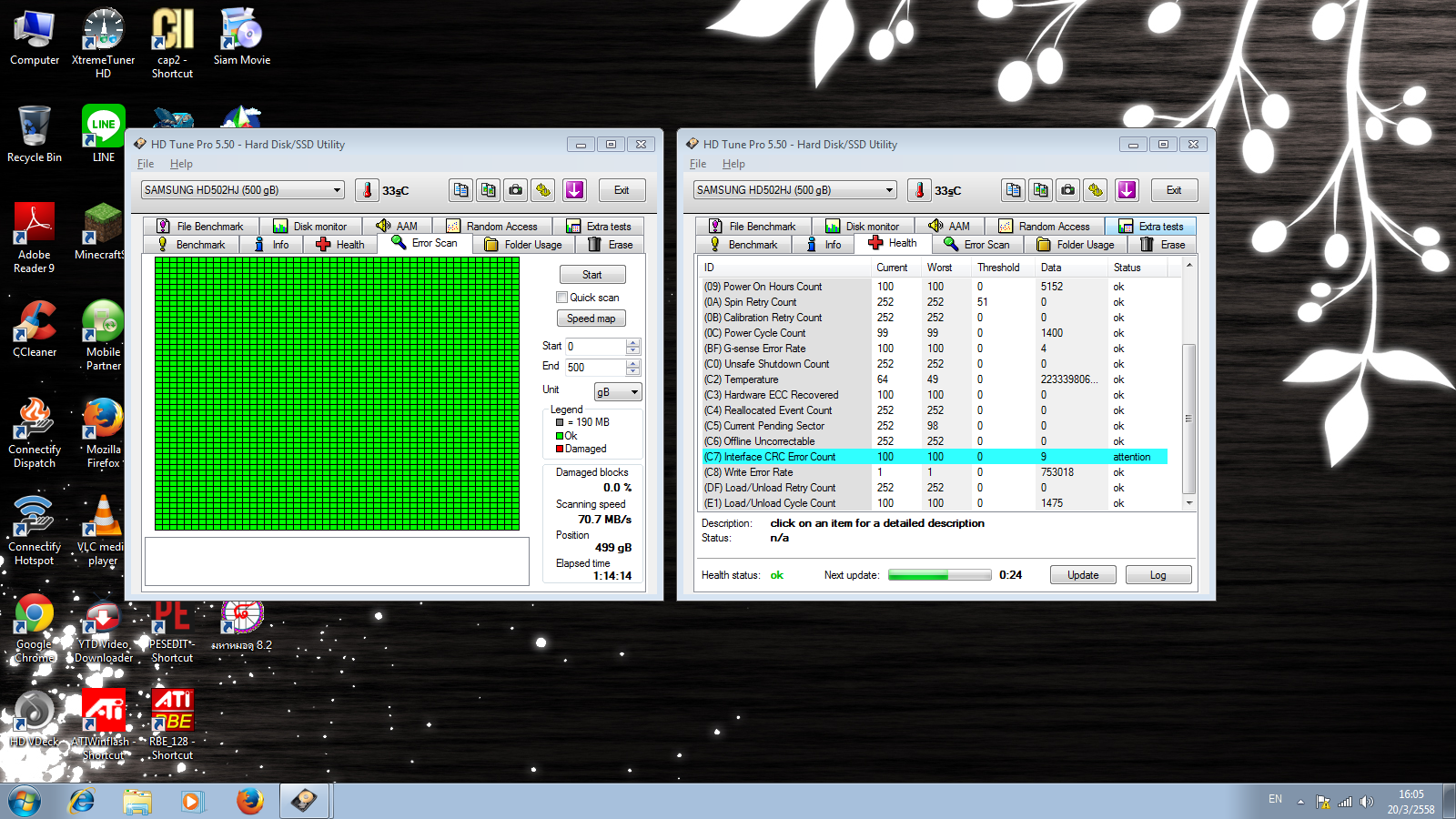
Task: Select Write Error Rate row
Action: (x=935, y=472)
